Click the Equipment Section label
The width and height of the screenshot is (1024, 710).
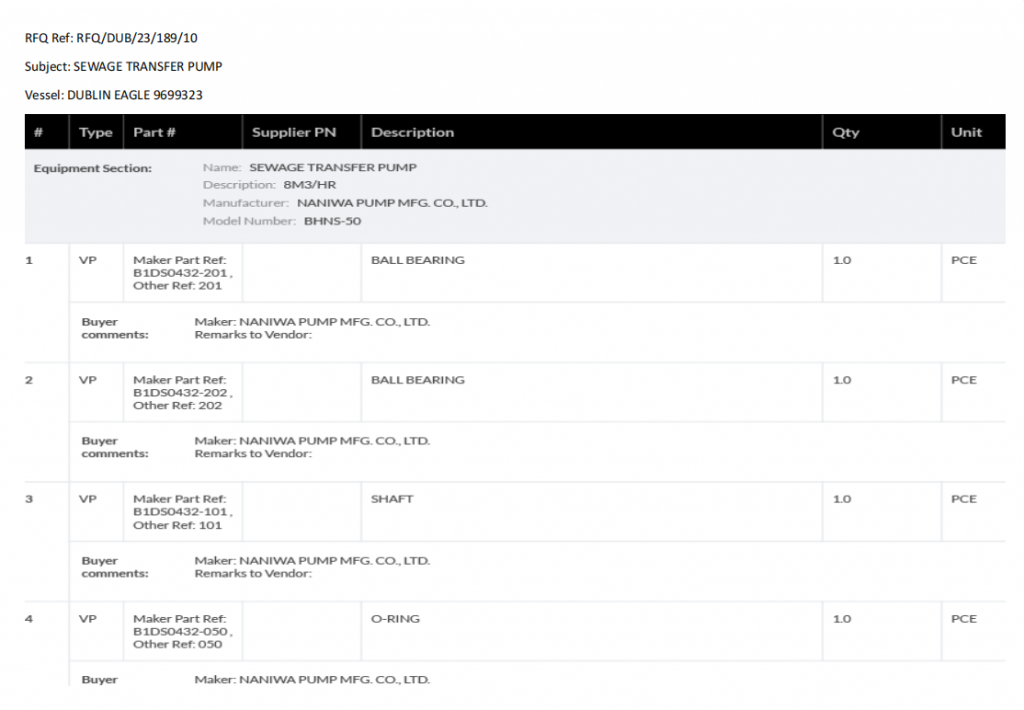click(x=93, y=168)
